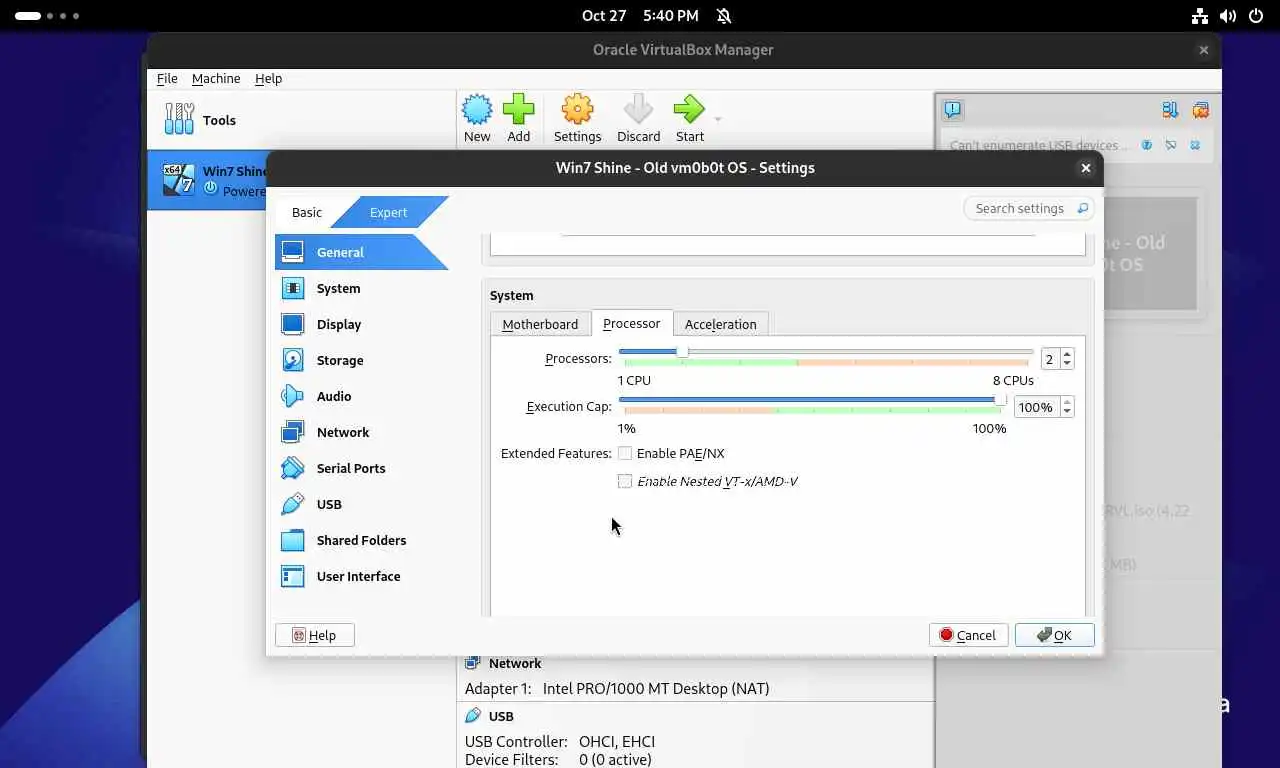Open the Storage settings category
Screen dimensions: 1280x768
point(361,360)
